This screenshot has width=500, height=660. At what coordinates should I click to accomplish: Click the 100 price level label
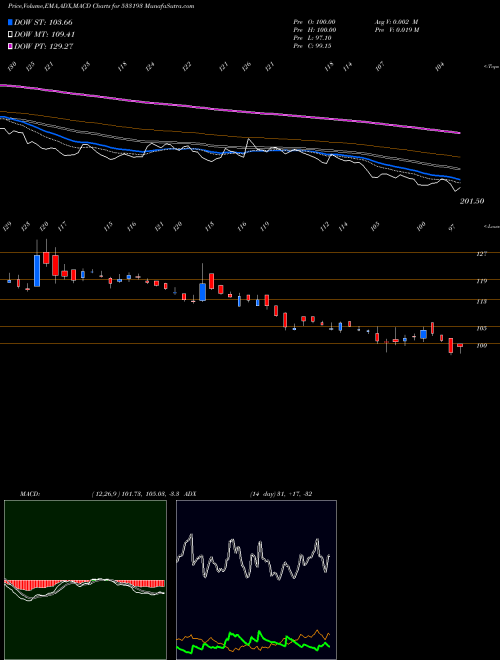point(482,346)
